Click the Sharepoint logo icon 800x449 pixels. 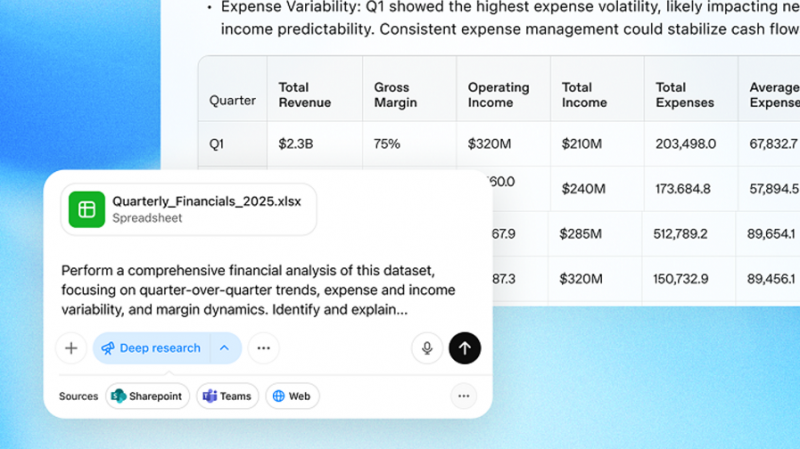[119, 396]
